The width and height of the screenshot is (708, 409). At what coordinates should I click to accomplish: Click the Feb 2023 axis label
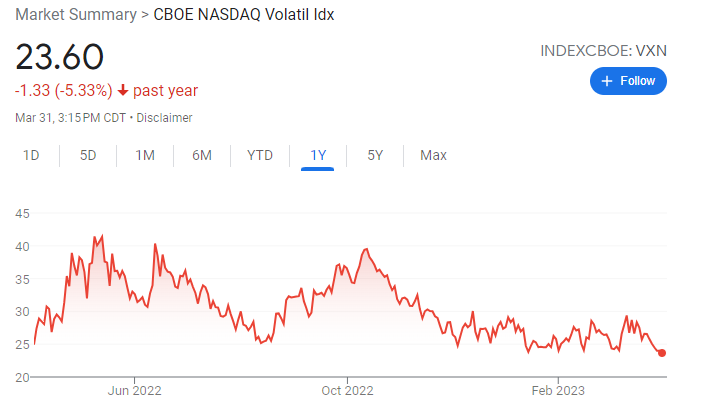click(x=557, y=390)
